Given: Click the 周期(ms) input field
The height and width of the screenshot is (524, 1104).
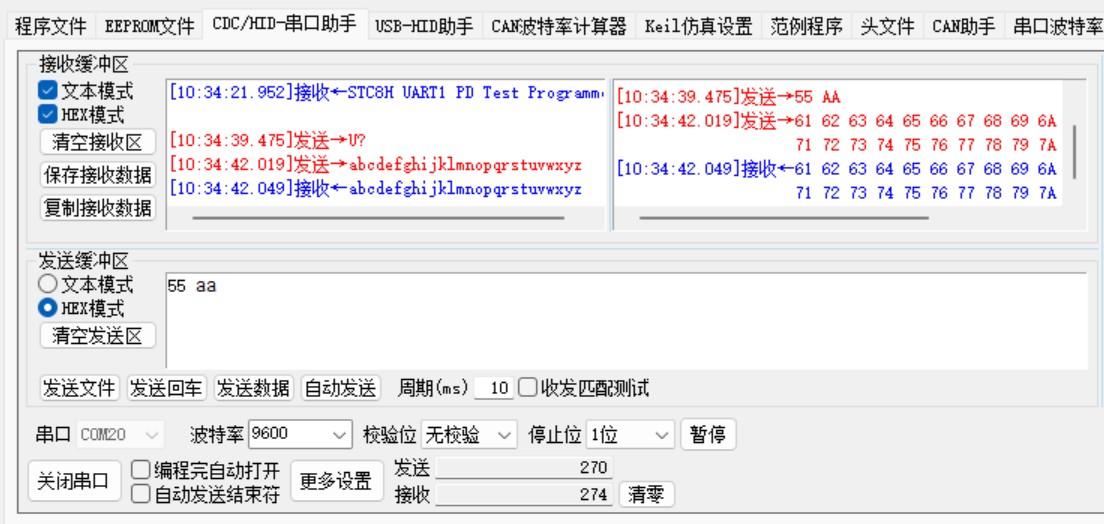Looking at the screenshot, I should pyautogui.click(x=494, y=388).
